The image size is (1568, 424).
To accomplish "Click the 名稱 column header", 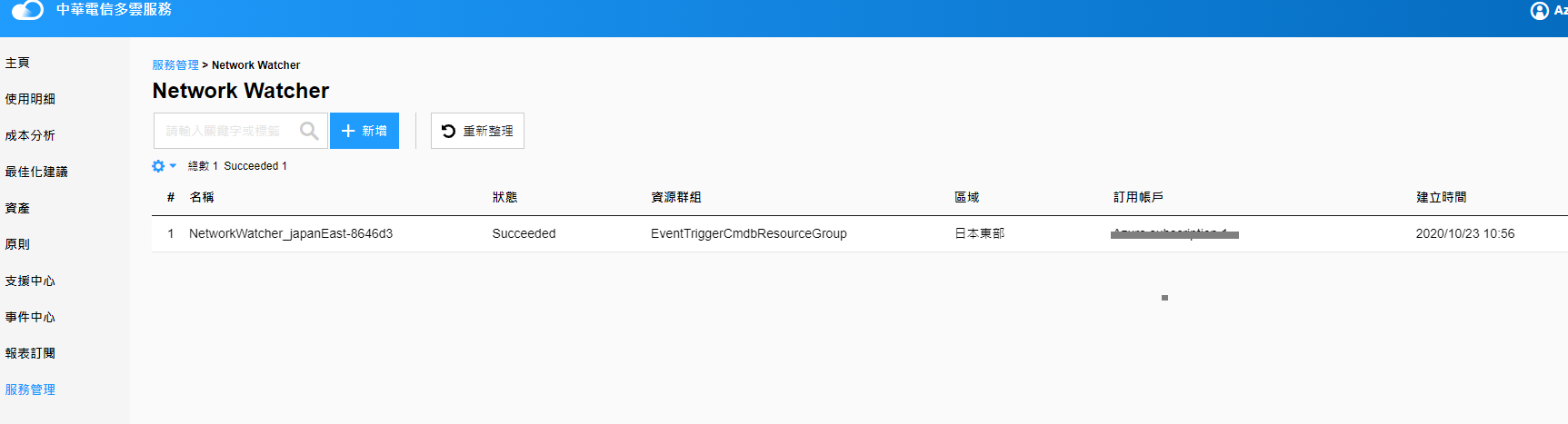I will click(202, 197).
